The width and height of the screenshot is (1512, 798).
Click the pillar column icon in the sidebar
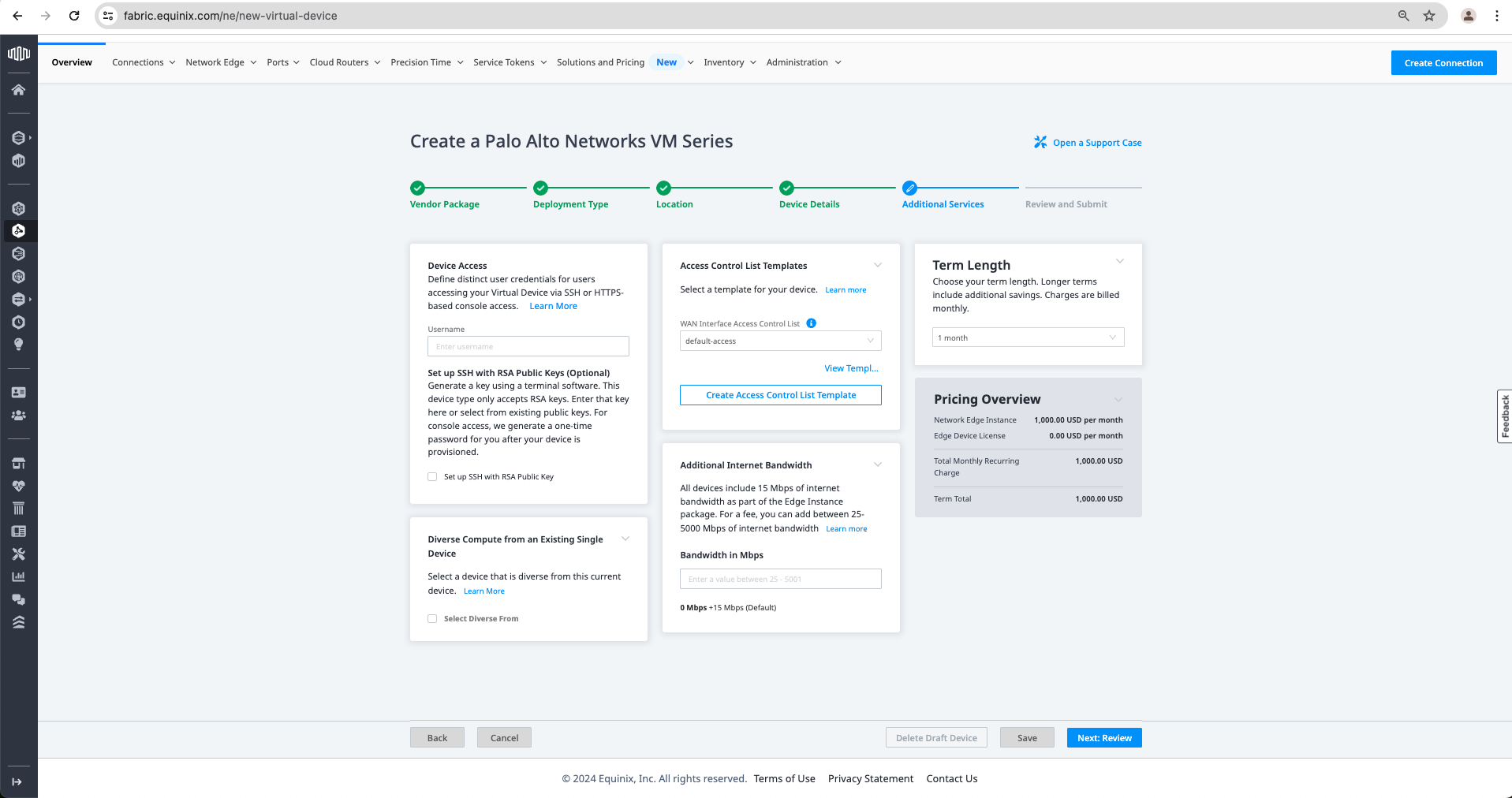[x=19, y=509]
